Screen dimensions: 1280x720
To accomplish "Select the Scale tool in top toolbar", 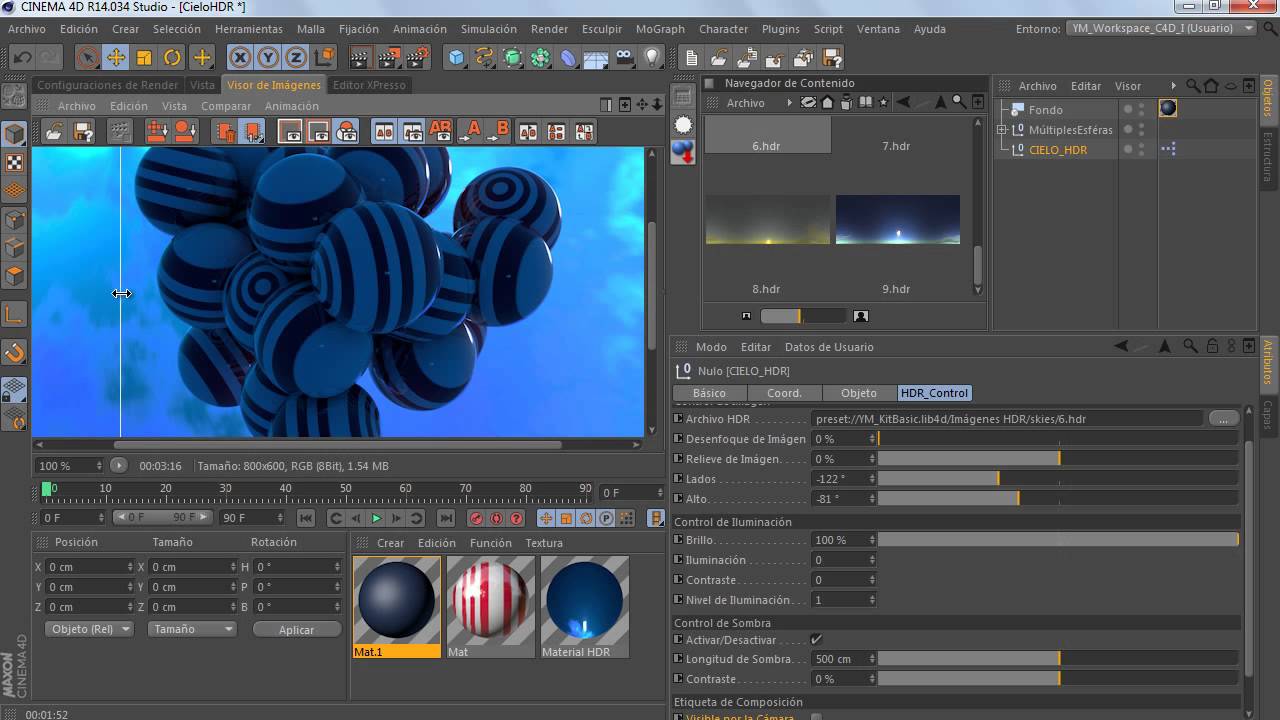I will pyautogui.click(x=144, y=57).
